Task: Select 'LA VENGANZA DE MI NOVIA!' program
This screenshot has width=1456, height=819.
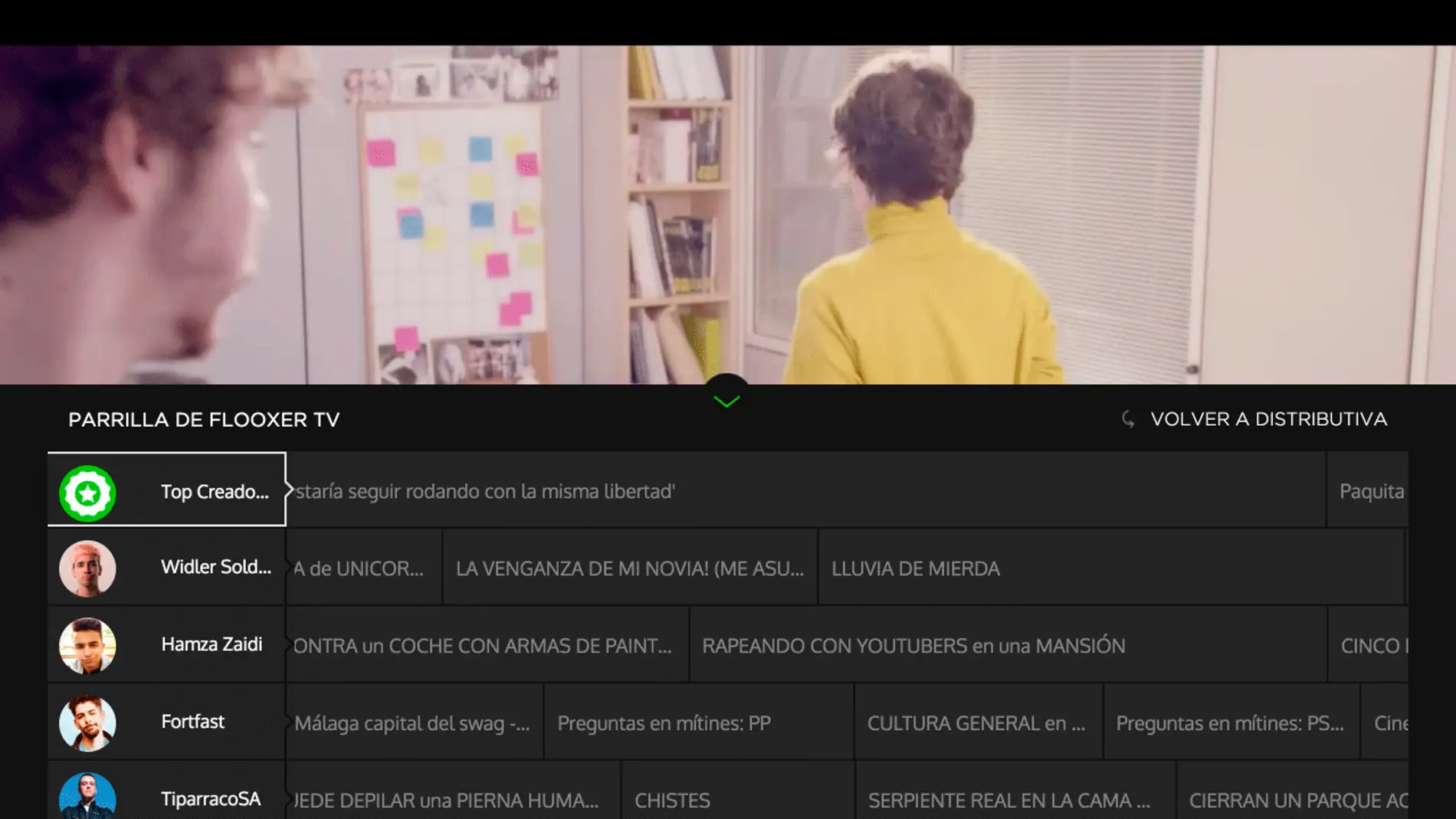Action: click(x=630, y=568)
